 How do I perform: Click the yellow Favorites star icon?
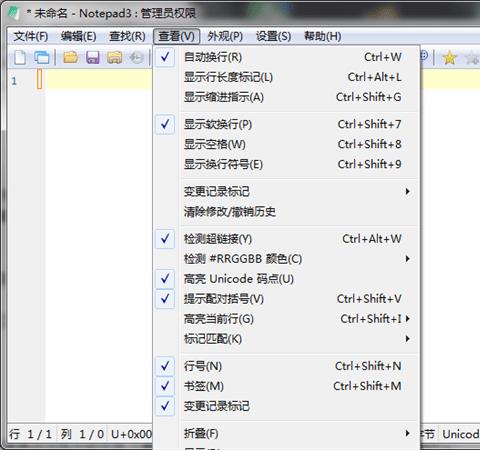pos(449,58)
